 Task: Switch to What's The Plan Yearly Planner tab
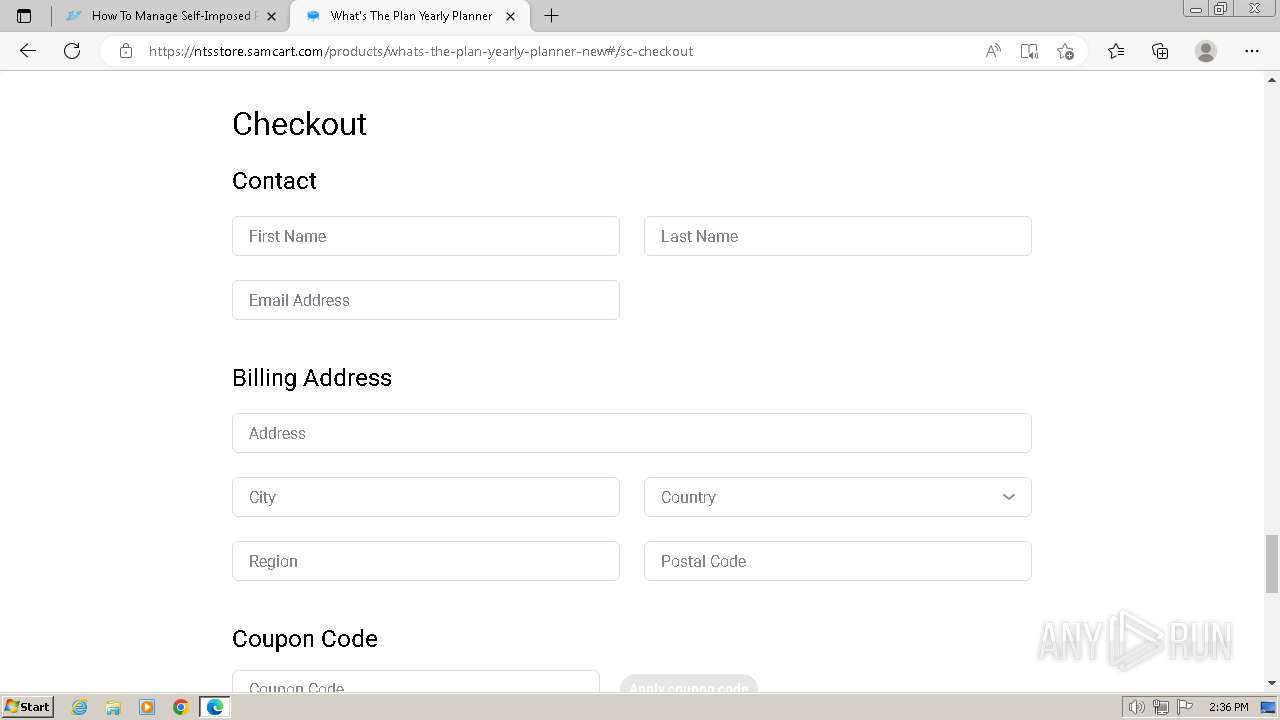click(x=408, y=16)
